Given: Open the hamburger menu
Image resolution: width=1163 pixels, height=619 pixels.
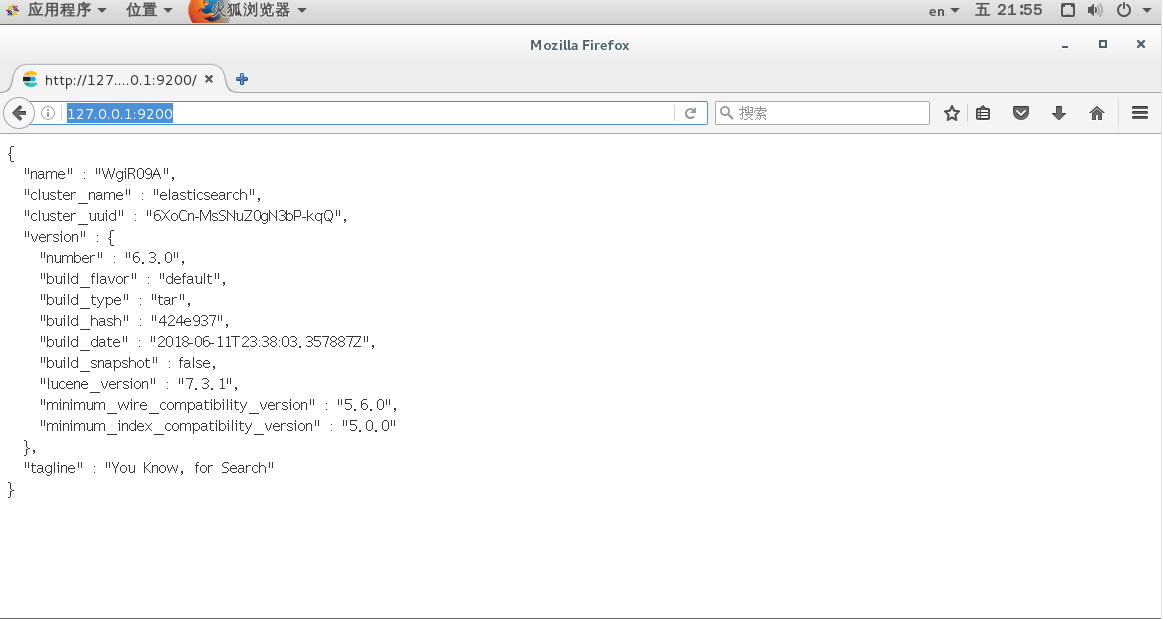Looking at the screenshot, I should pos(1140,113).
